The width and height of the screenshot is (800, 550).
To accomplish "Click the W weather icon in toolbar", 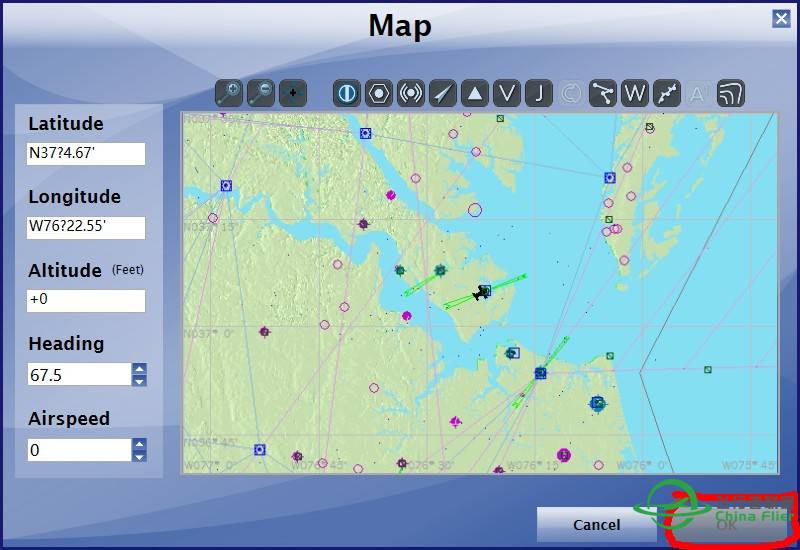I will 635,94.
